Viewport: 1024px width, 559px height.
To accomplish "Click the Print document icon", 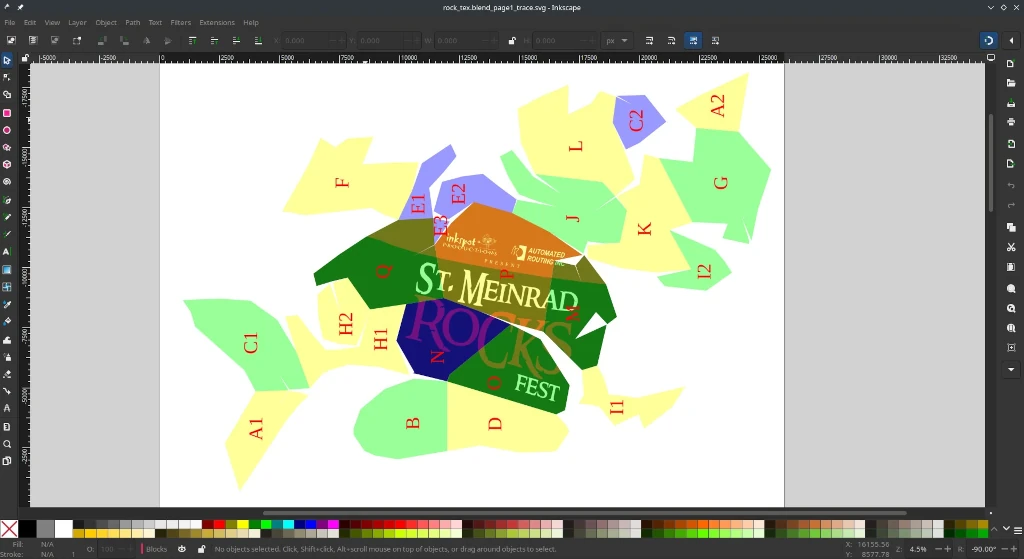I will point(1011,122).
